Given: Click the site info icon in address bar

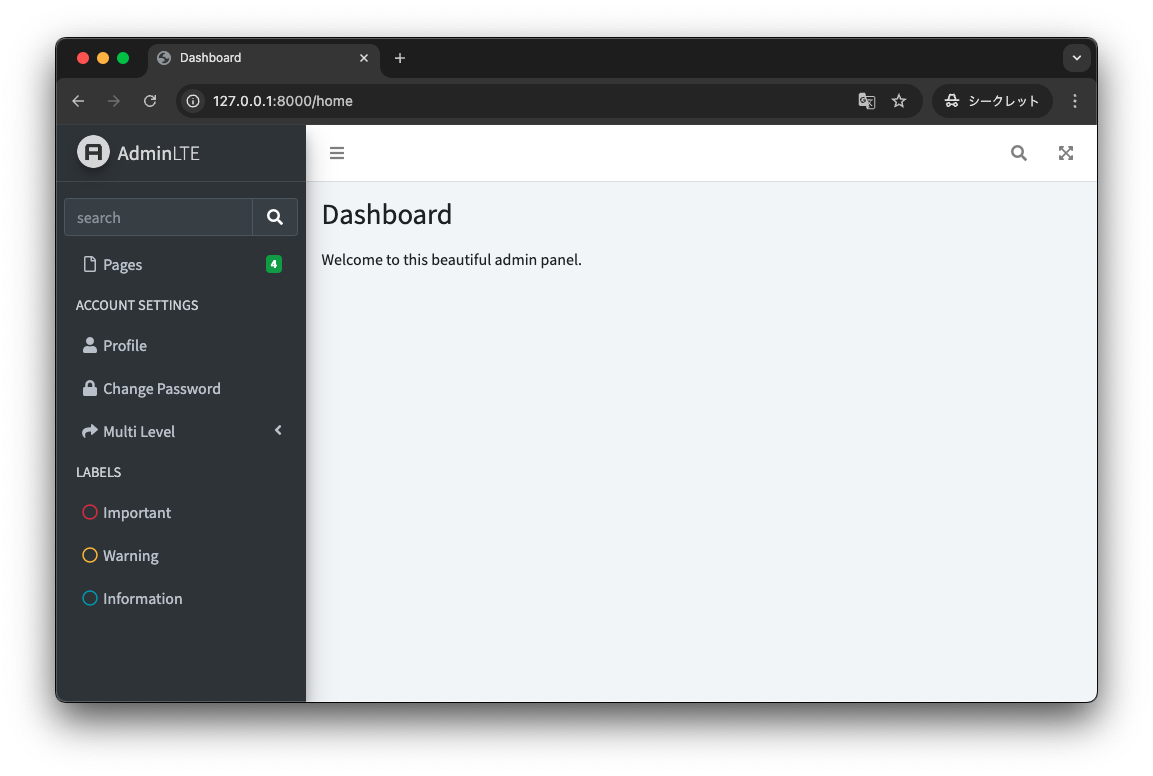Looking at the screenshot, I should 193,101.
